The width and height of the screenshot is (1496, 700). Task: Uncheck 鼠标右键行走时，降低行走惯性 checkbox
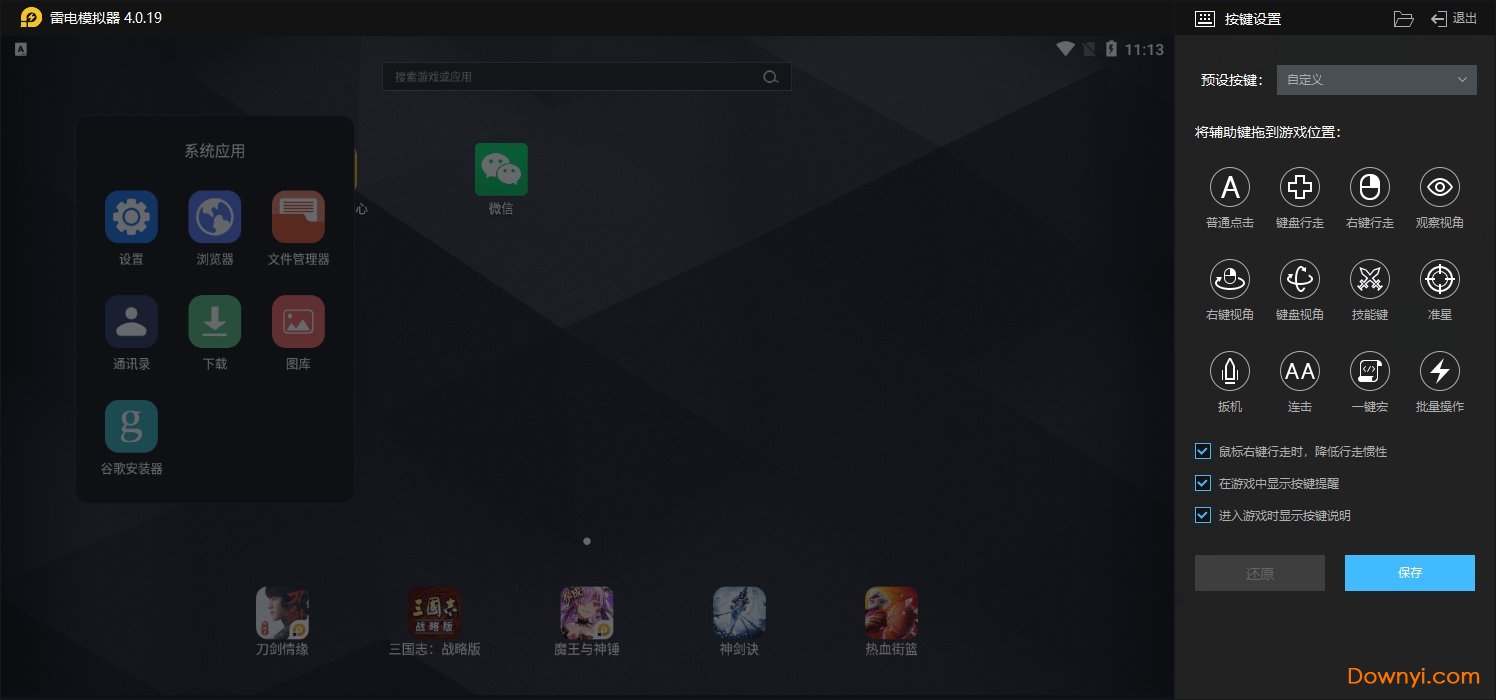[1203, 451]
